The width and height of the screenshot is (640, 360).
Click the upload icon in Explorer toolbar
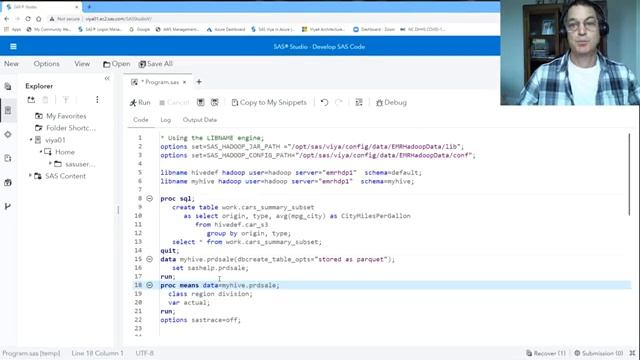point(66,100)
